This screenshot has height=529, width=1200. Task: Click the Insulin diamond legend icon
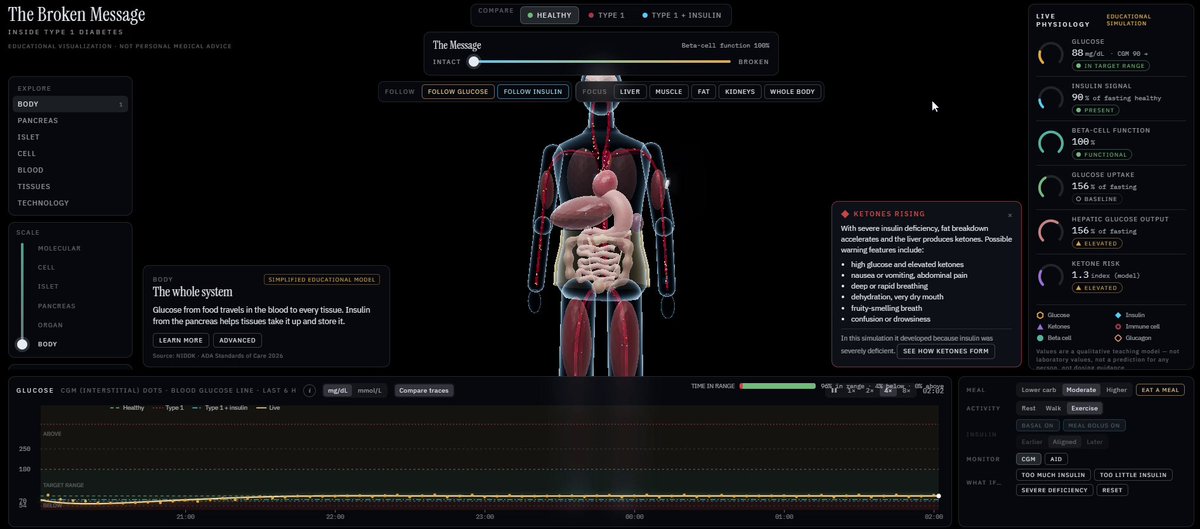click(x=1117, y=314)
